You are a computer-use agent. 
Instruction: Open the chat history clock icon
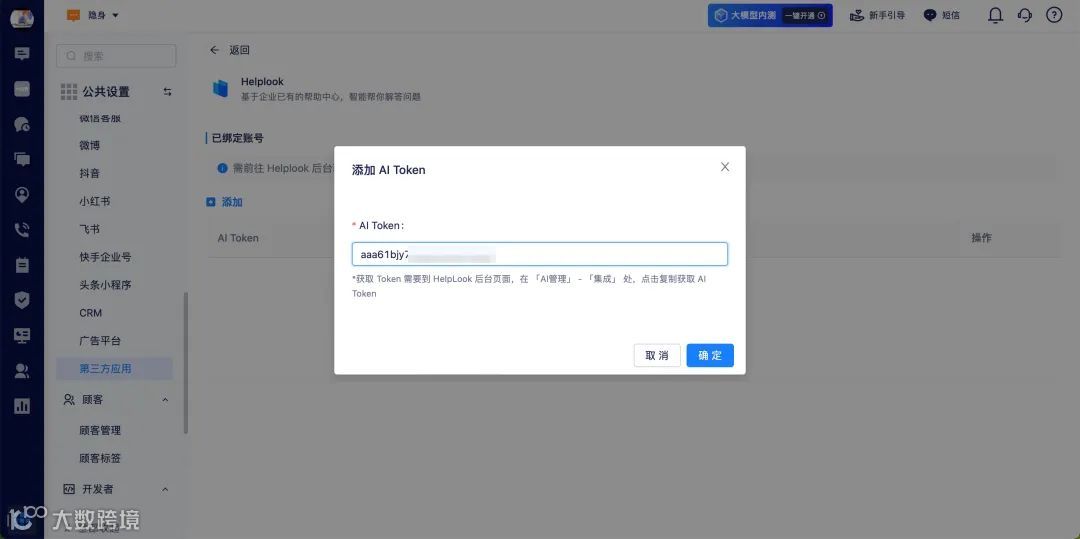click(22, 124)
